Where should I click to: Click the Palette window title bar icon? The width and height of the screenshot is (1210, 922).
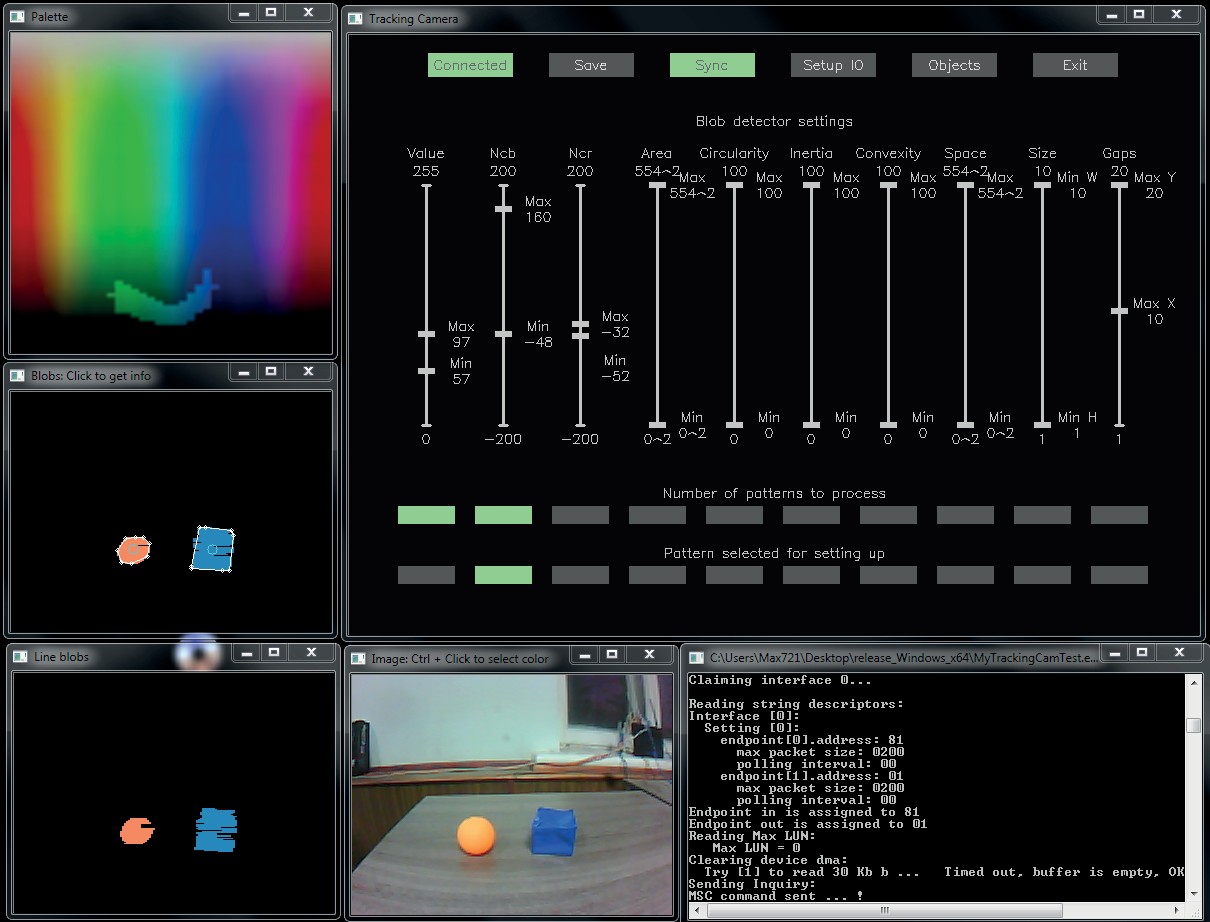[x=18, y=17]
